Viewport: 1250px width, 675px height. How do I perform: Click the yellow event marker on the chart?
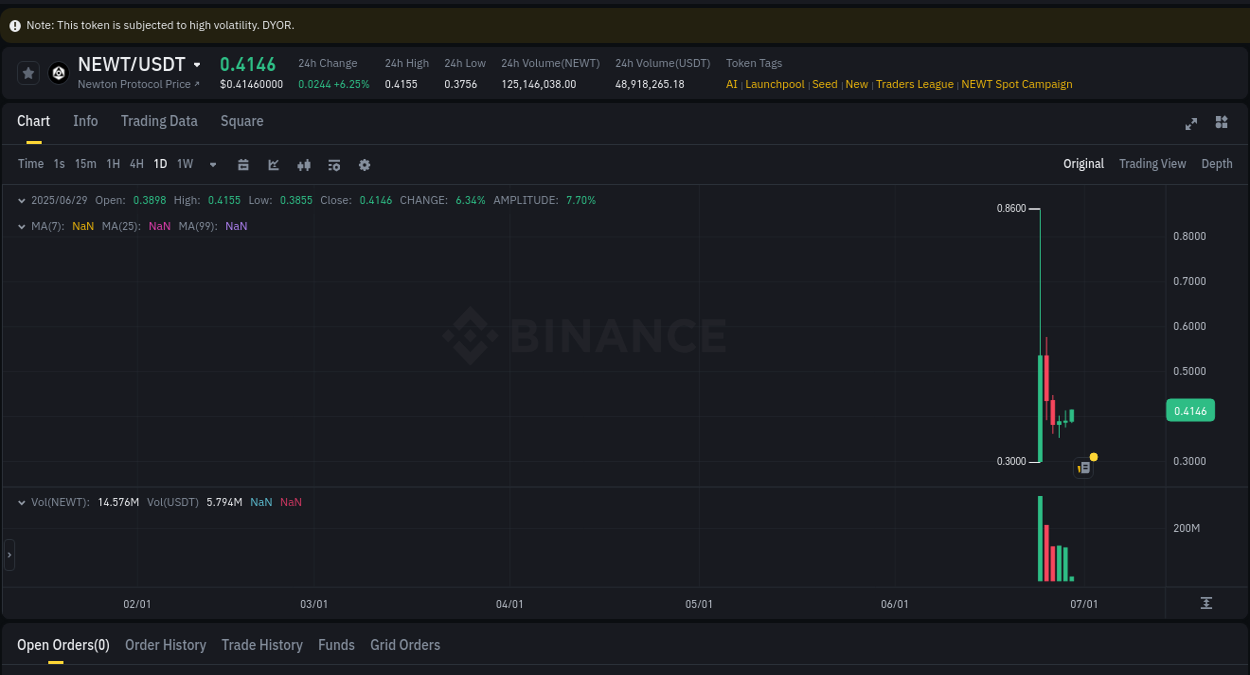coord(1093,456)
